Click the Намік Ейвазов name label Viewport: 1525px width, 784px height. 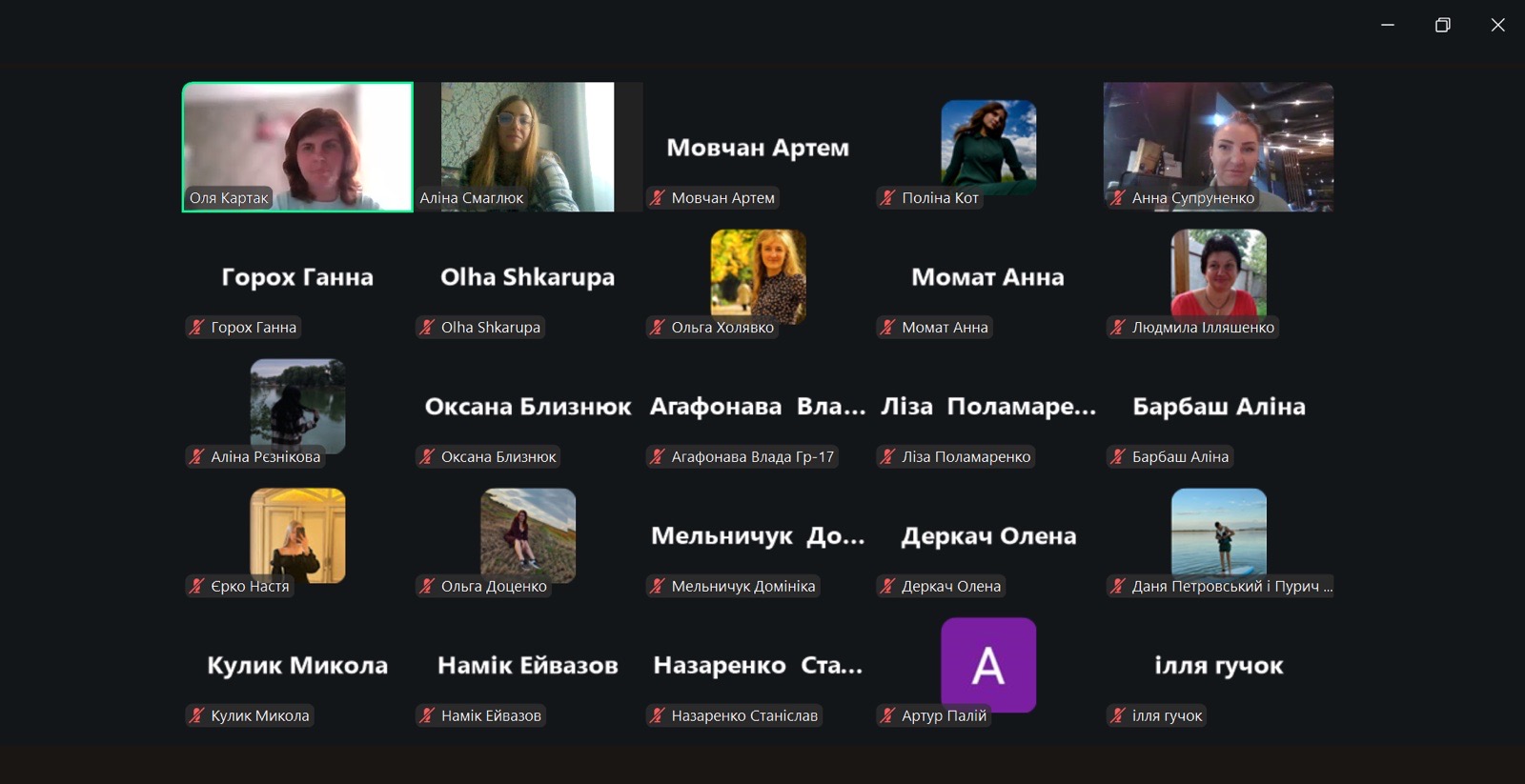(x=491, y=716)
